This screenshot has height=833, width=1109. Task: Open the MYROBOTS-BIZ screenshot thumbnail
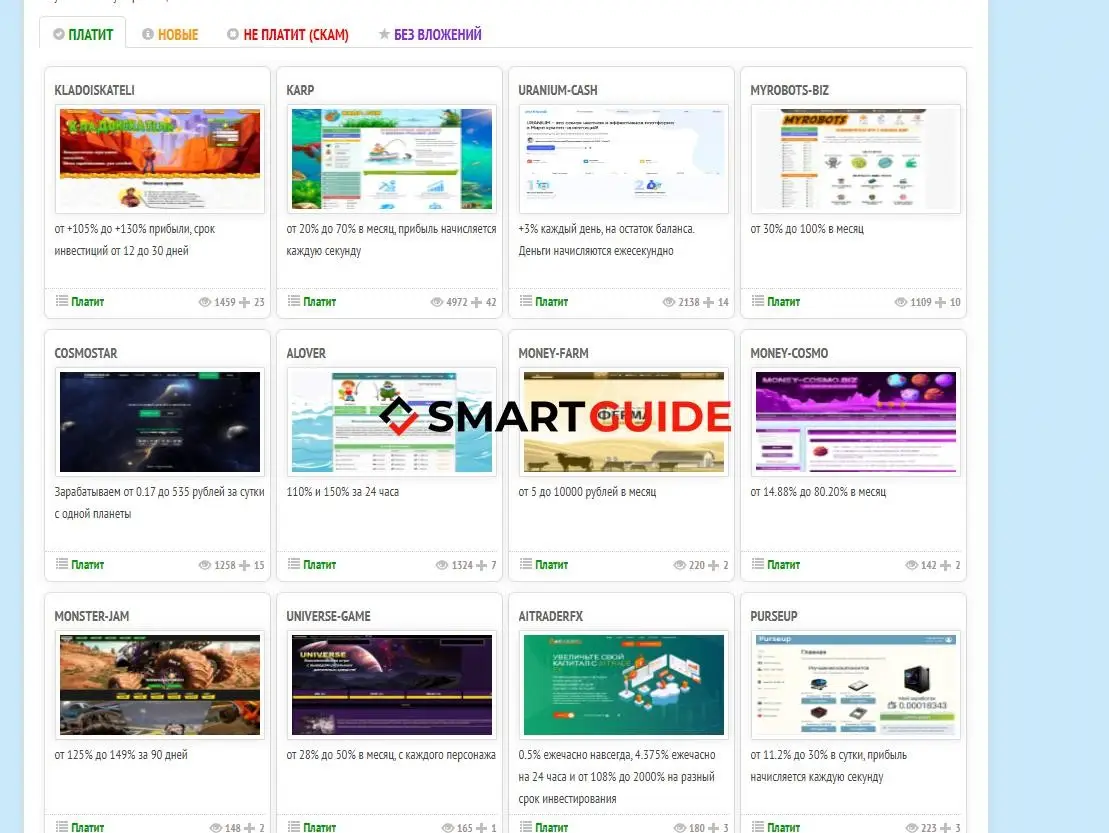pos(855,159)
